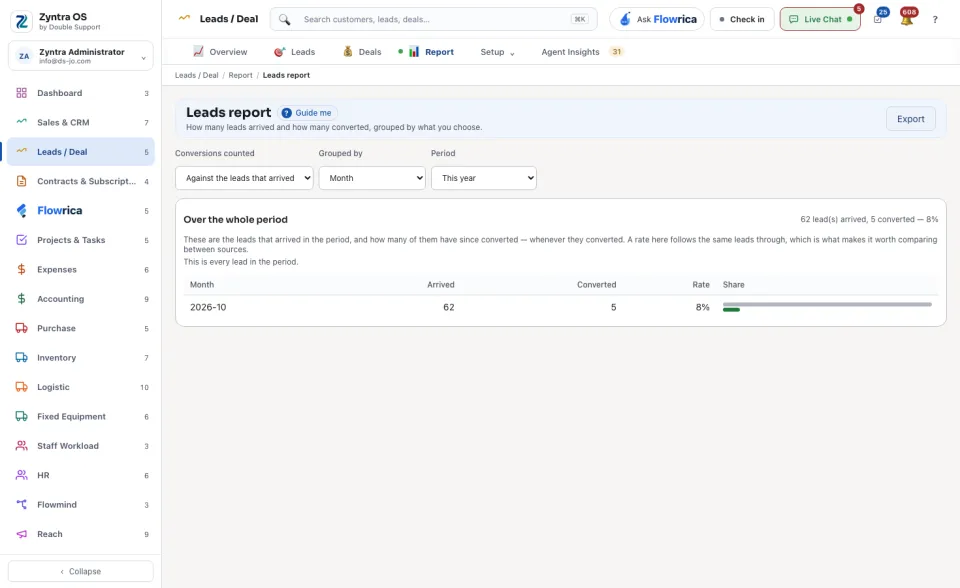Click the Live Chat speech bubble icon
Image resolution: width=960 pixels, height=588 pixels.
click(x=793, y=20)
